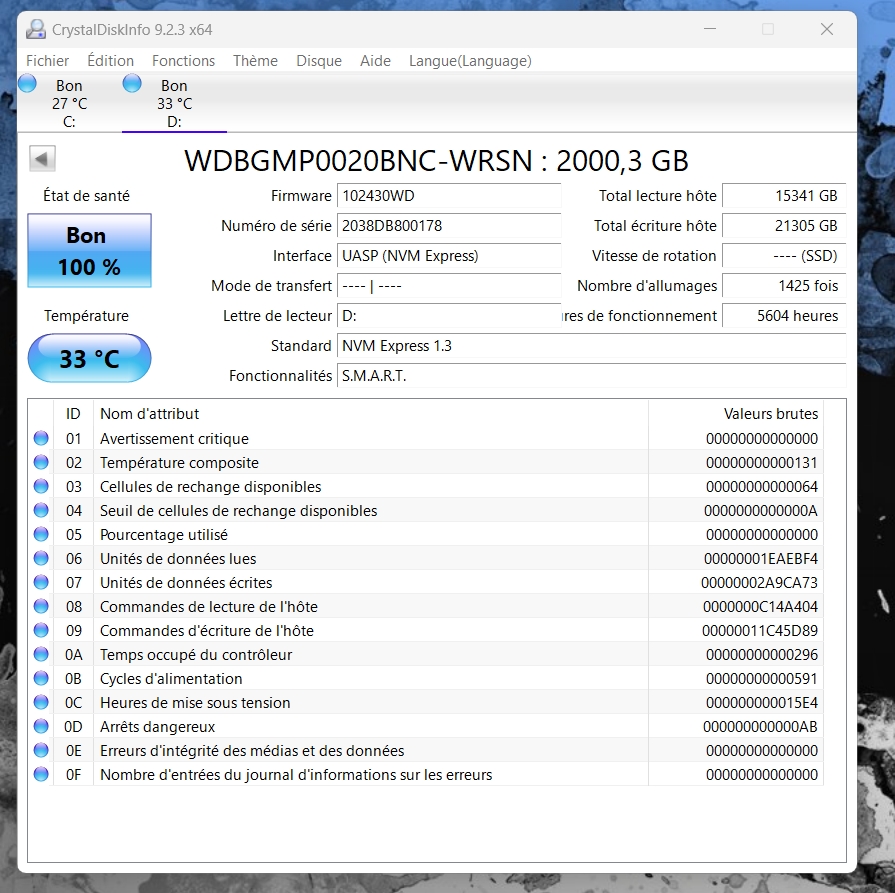Screen dimensions: 895x893
Task: Click the Bon 100 % health status button
Action: pyautogui.click(x=90, y=251)
